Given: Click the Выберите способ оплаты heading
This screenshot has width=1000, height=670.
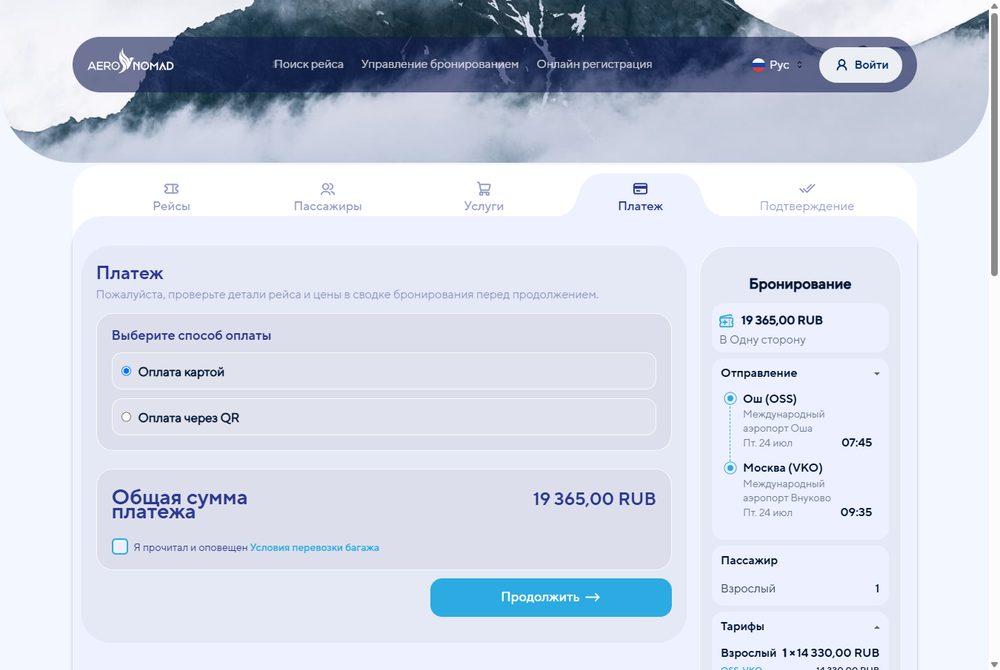Looking at the screenshot, I should pyautogui.click(x=191, y=335).
